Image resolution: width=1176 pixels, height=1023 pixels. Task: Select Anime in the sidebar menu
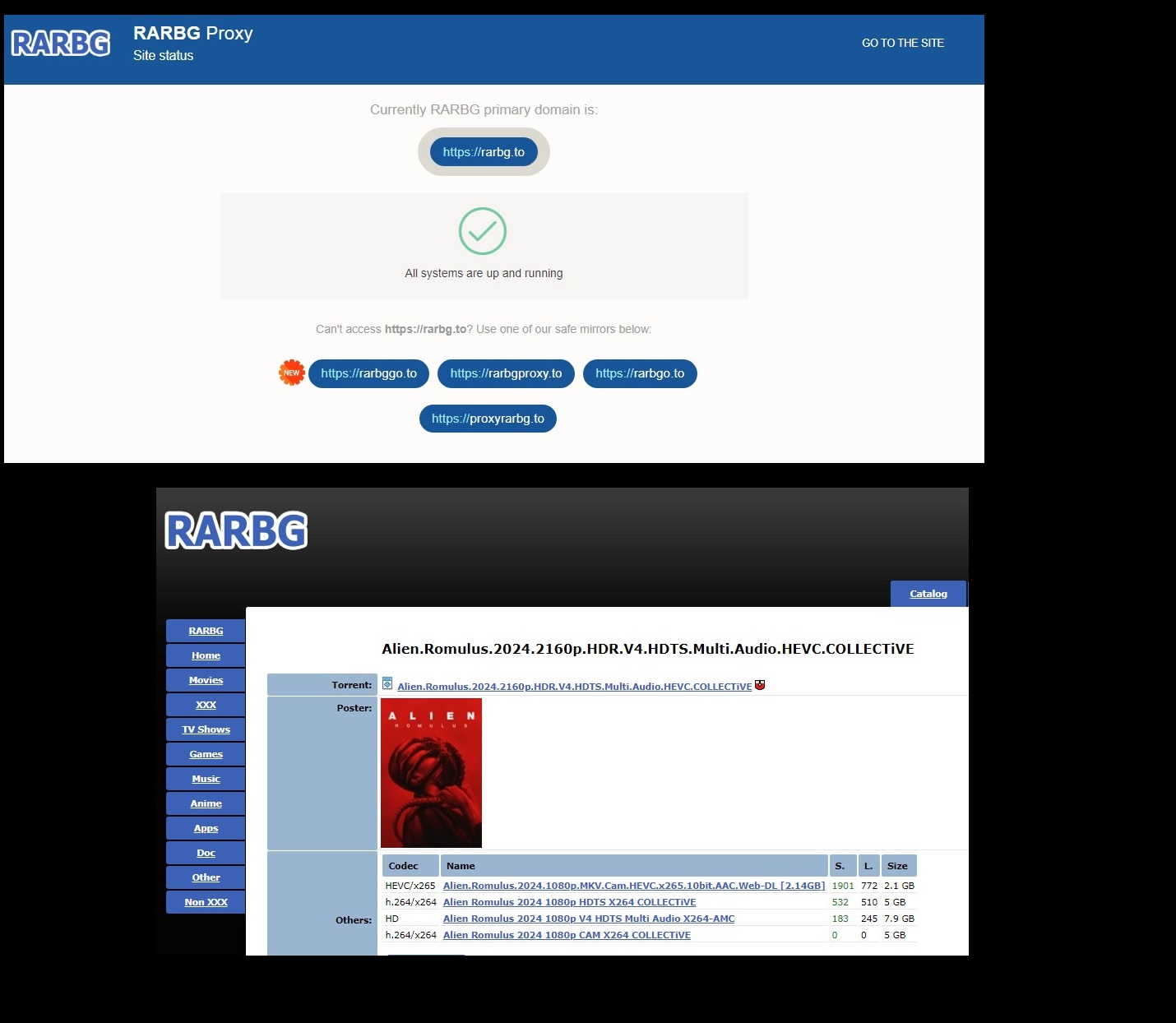tap(206, 803)
